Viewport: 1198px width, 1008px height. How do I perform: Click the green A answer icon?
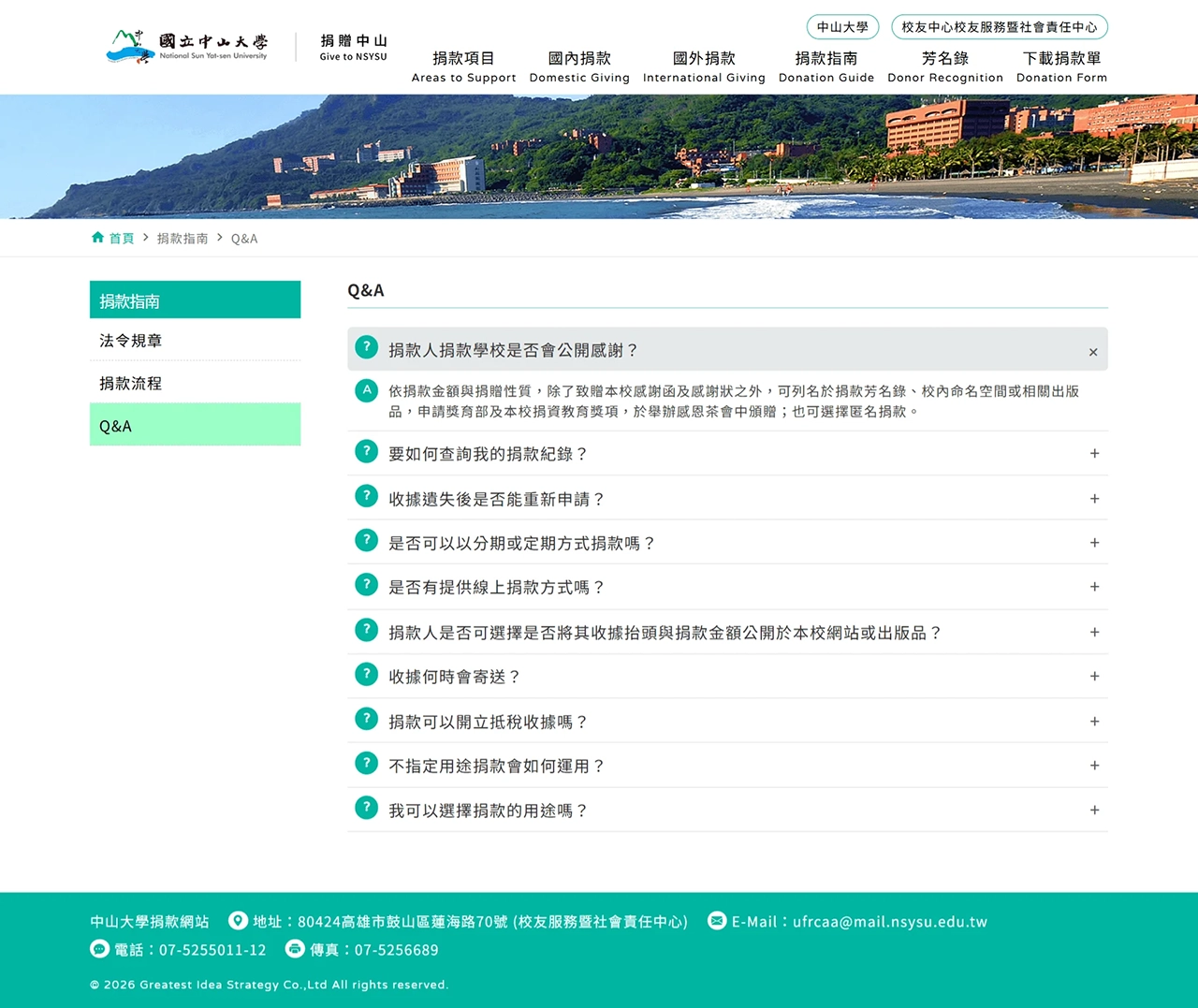(367, 390)
